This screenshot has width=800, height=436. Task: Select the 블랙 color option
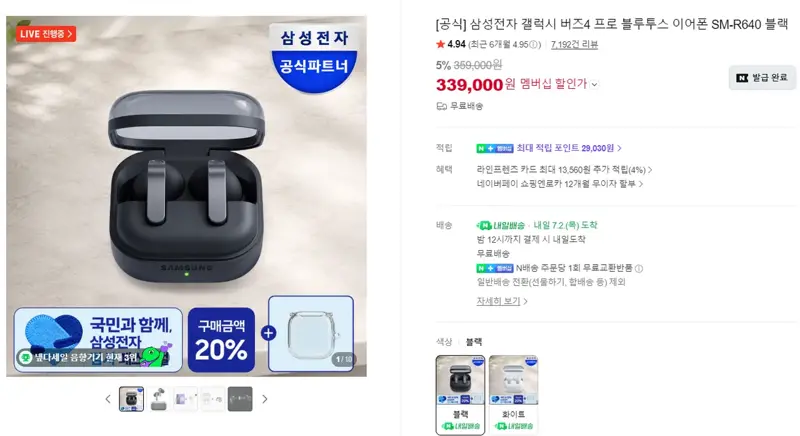click(460, 395)
